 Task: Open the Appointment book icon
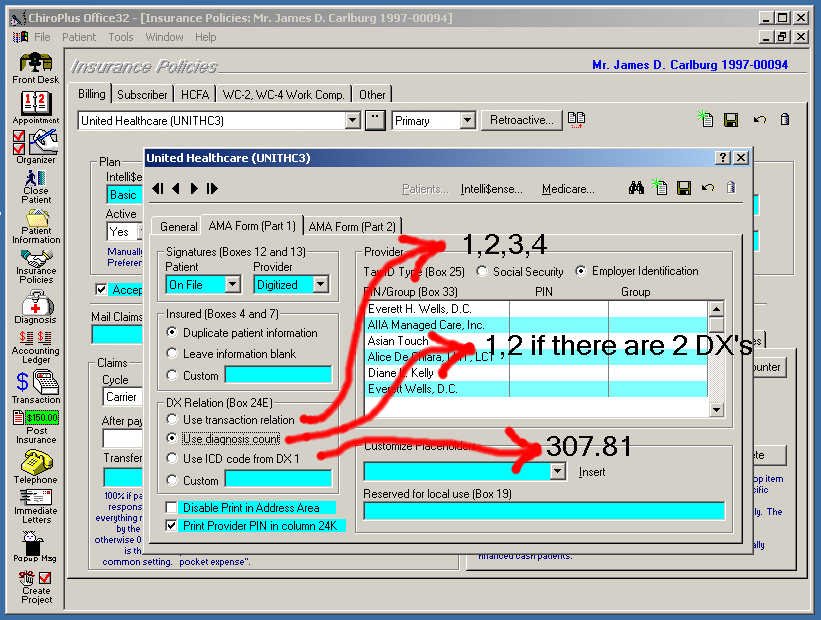point(36,108)
